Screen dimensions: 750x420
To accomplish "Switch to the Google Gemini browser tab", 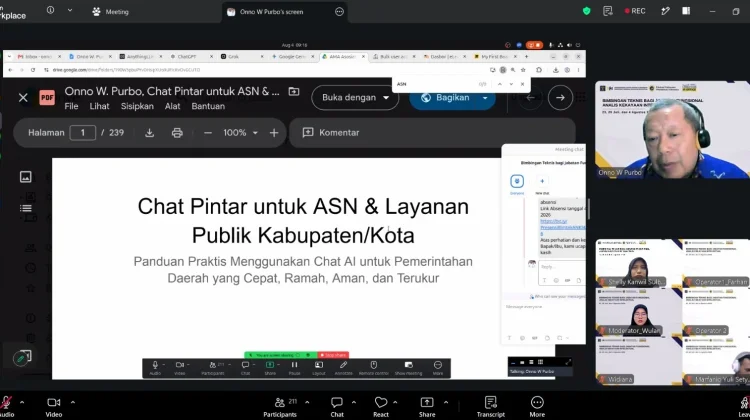I will [292, 56].
